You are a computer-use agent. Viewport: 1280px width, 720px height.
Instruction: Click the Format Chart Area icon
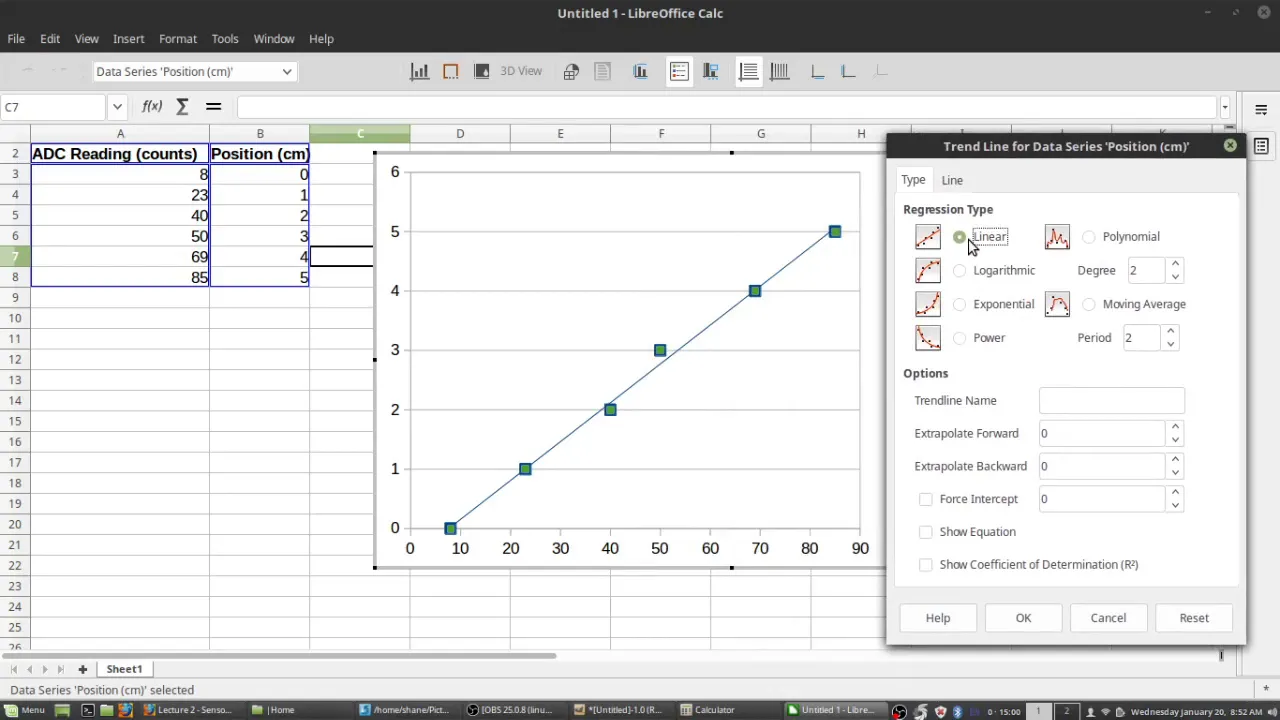[451, 71]
